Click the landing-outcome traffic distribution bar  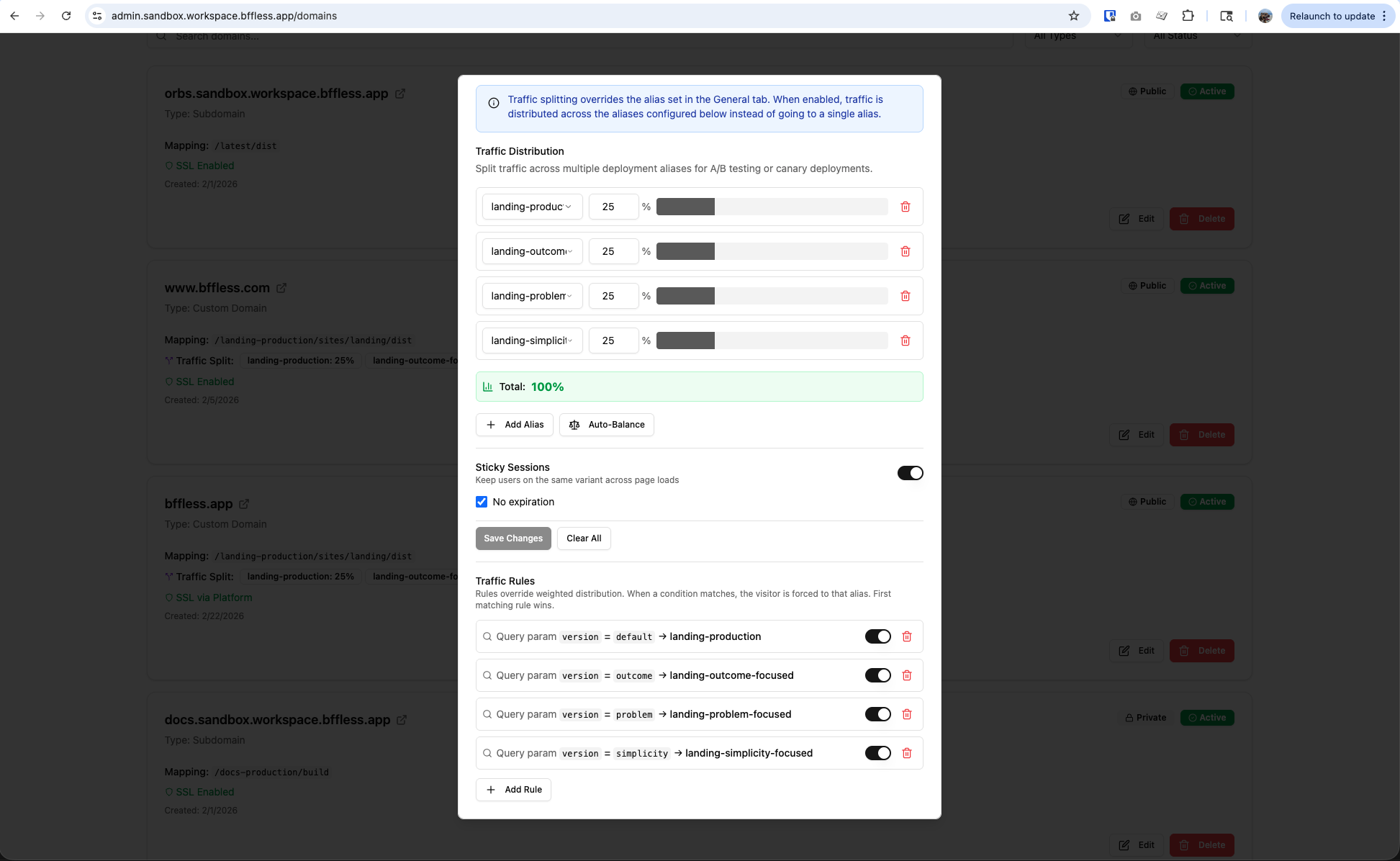click(772, 251)
